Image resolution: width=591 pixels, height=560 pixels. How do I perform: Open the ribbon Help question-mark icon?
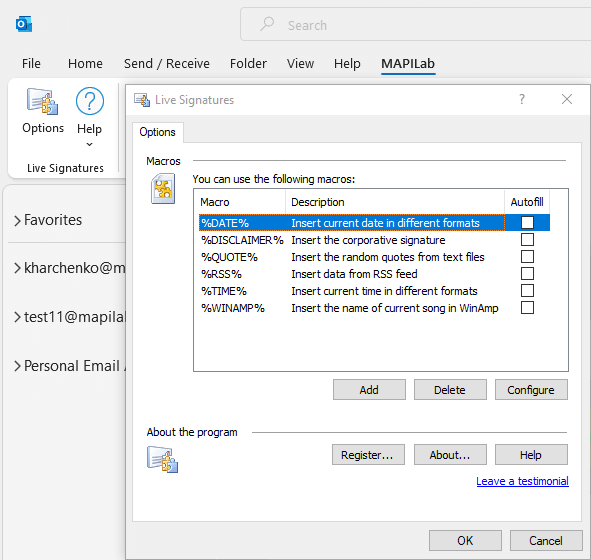(90, 101)
